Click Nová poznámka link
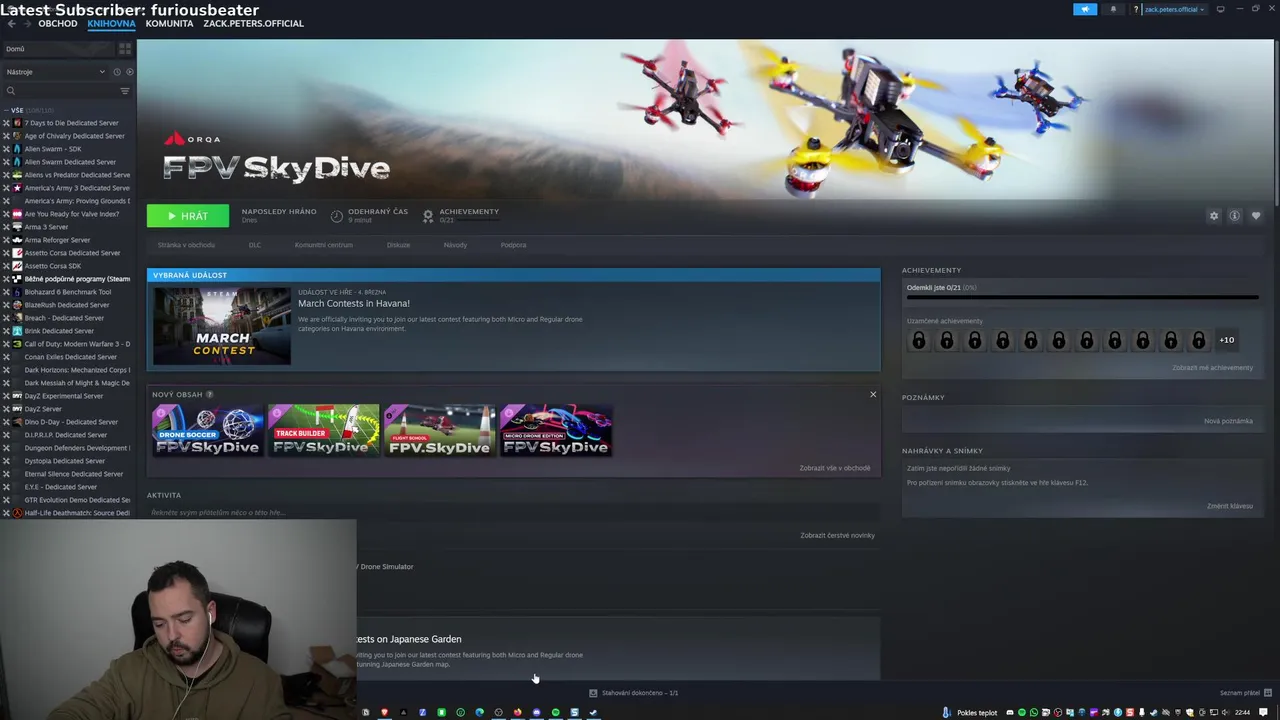1280x720 pixels. pos(1228,421)
